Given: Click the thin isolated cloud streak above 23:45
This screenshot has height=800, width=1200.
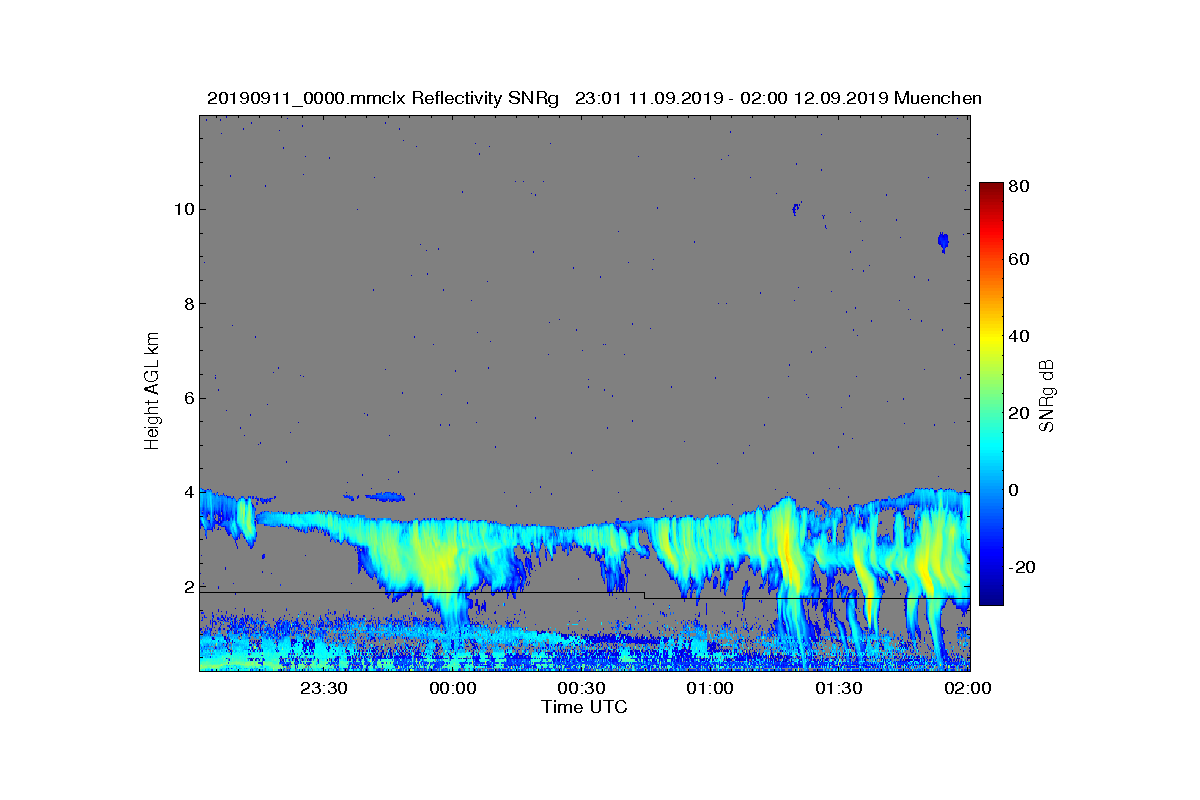Looking at the screenshot, I should pos(384,496).
